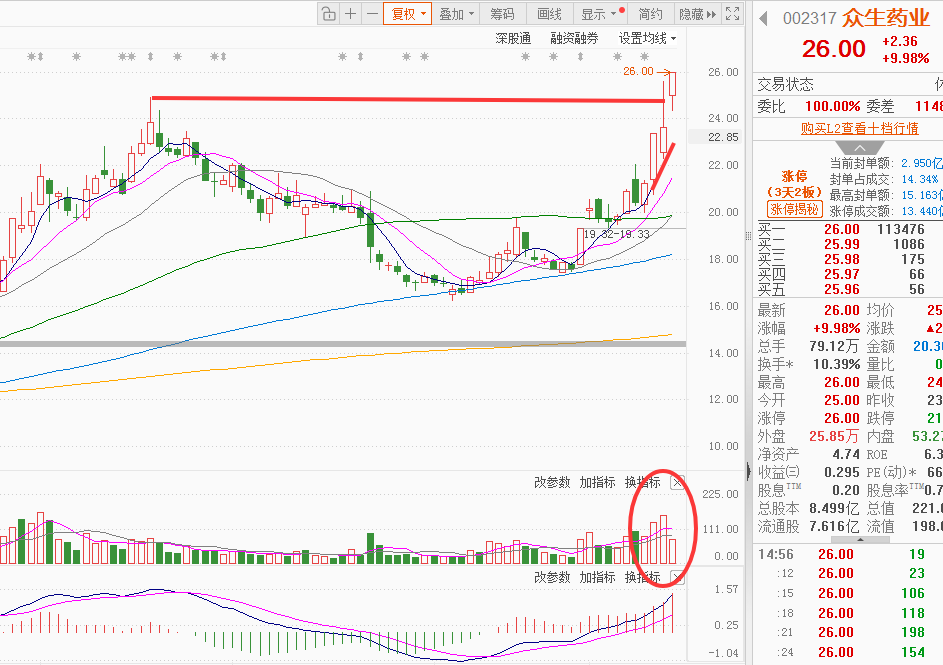The height and width of the screenshot is (665, 943).
Task: Select the :24 tick row with 154
Action: (848, 652)
